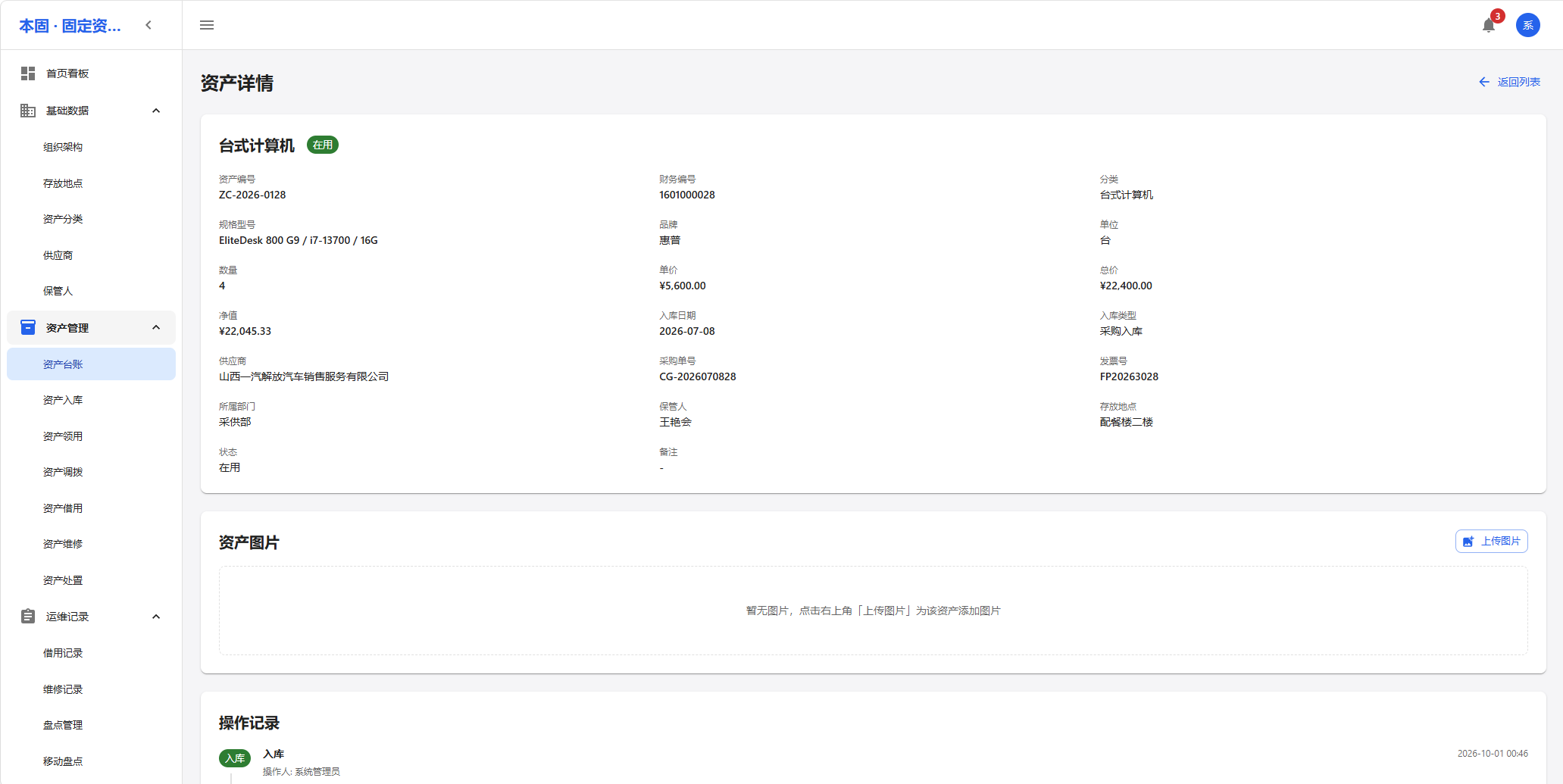The height and width of the screenshot is (784, 1563).
Task: Collapse the 资产管理 section chevron
Action: [156, 327]
